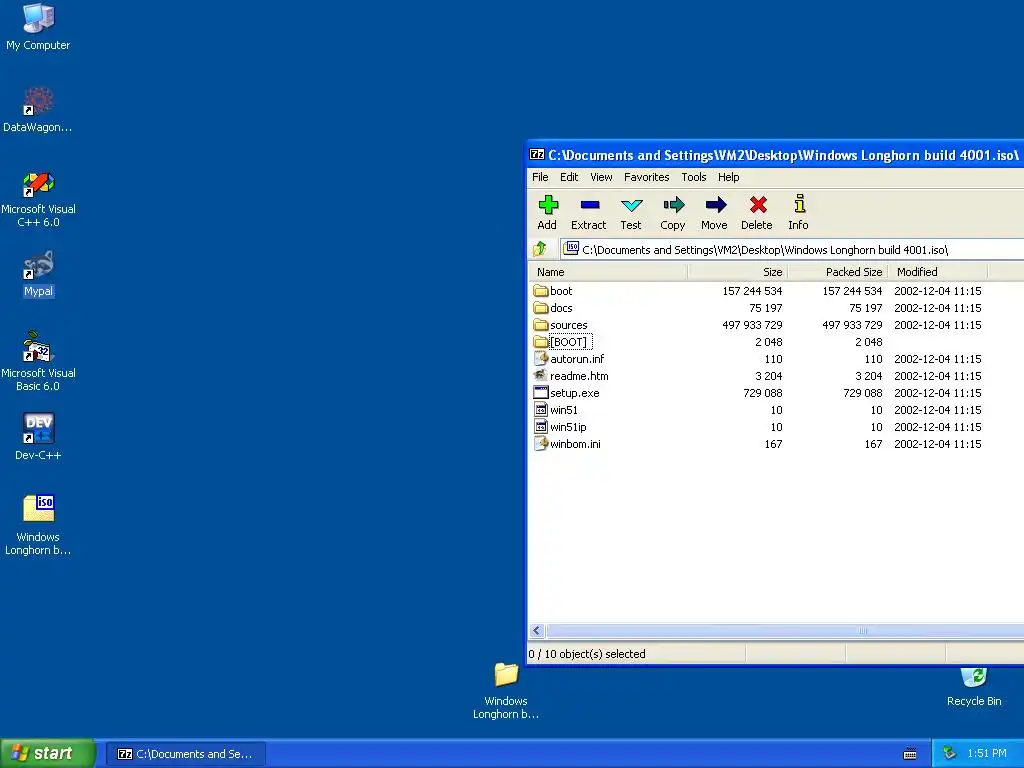Image resolution: width=1024 pixels, height=768 pixels.
Task: Click the up-one-level folder icon
Action: click(540, 249)
